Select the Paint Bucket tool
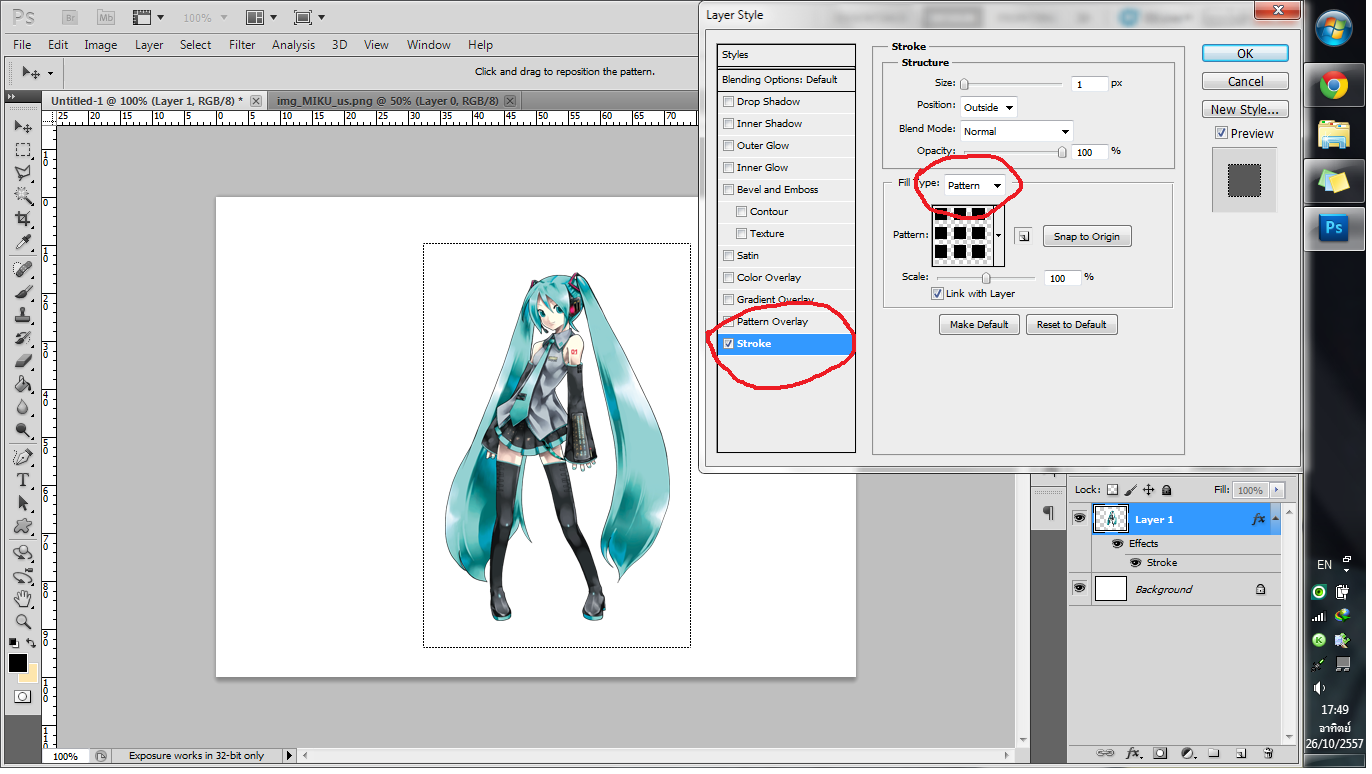Image resolution: width=1372 pixels, height=774 pixels. point(22,385)
